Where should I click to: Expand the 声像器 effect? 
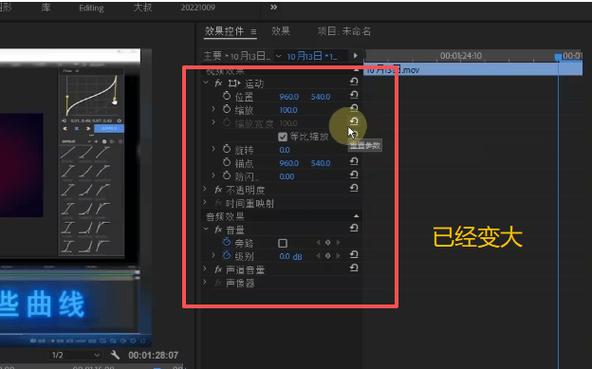click(x=205, y=282)
